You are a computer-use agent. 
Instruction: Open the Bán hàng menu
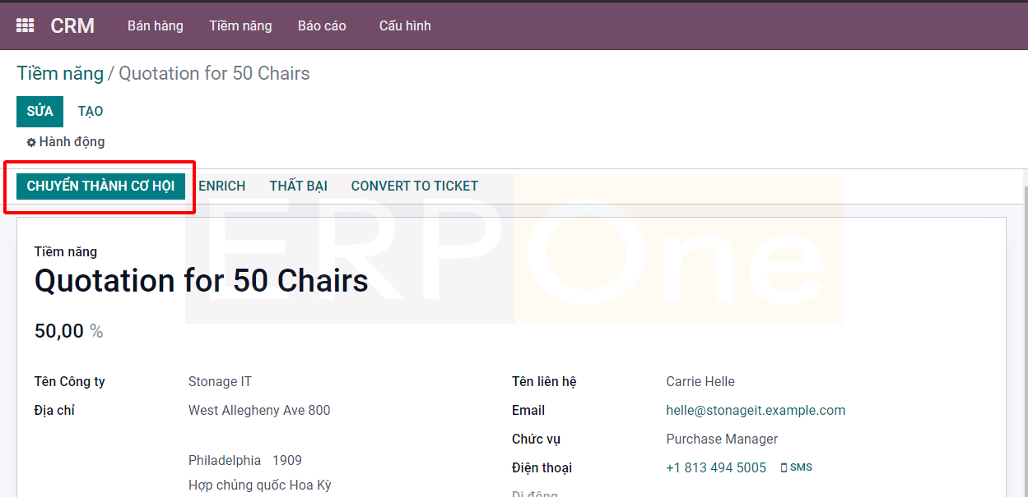(155, 26)
